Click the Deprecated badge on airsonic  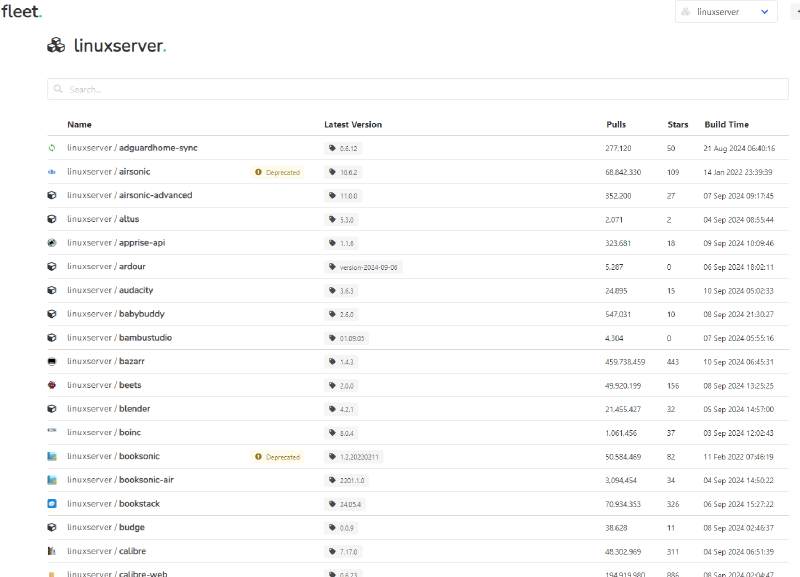pyautogui.click(x=278, y=172)
